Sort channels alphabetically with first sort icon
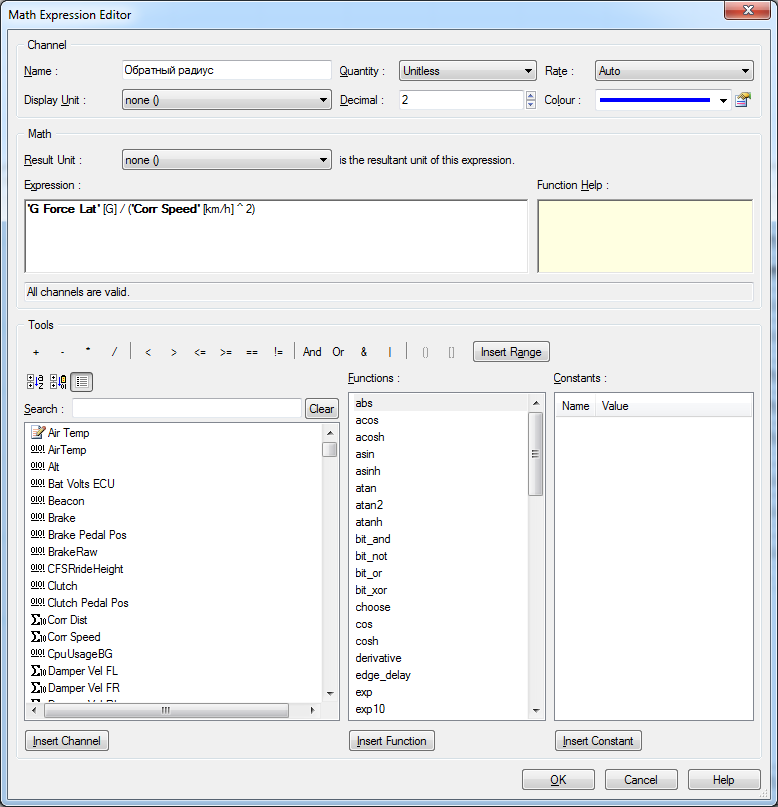 [35, 381]
